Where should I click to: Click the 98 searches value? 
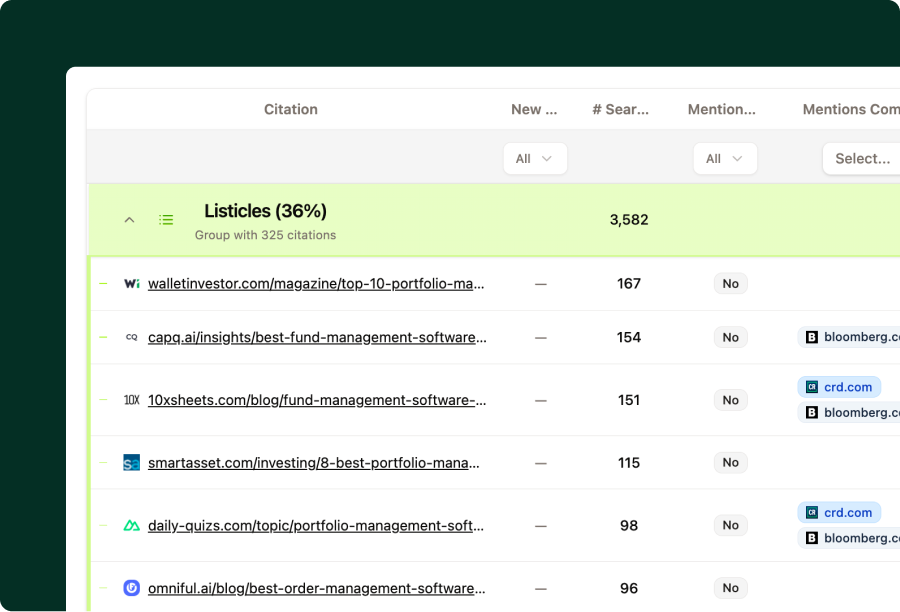click(629, 525)
